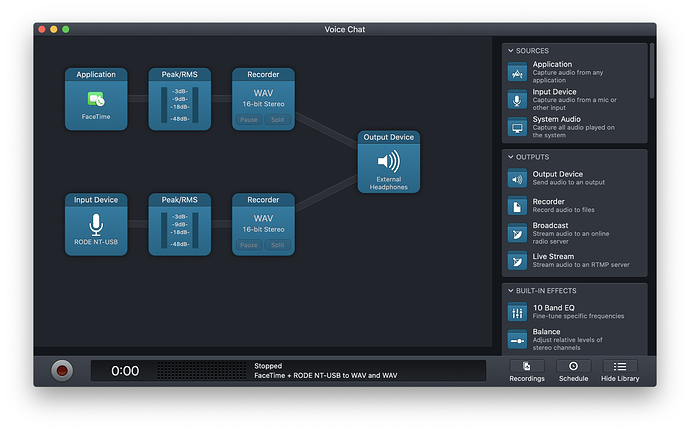Toggle the Hide Library button
The height and width of the screenshot is (431, 690).
[620, 371]
